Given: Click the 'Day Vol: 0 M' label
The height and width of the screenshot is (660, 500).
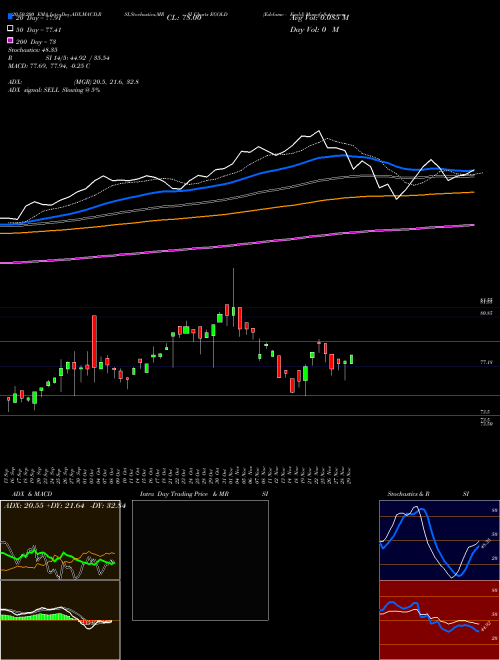Looking at the screenshot, I should tap(314, 29).
